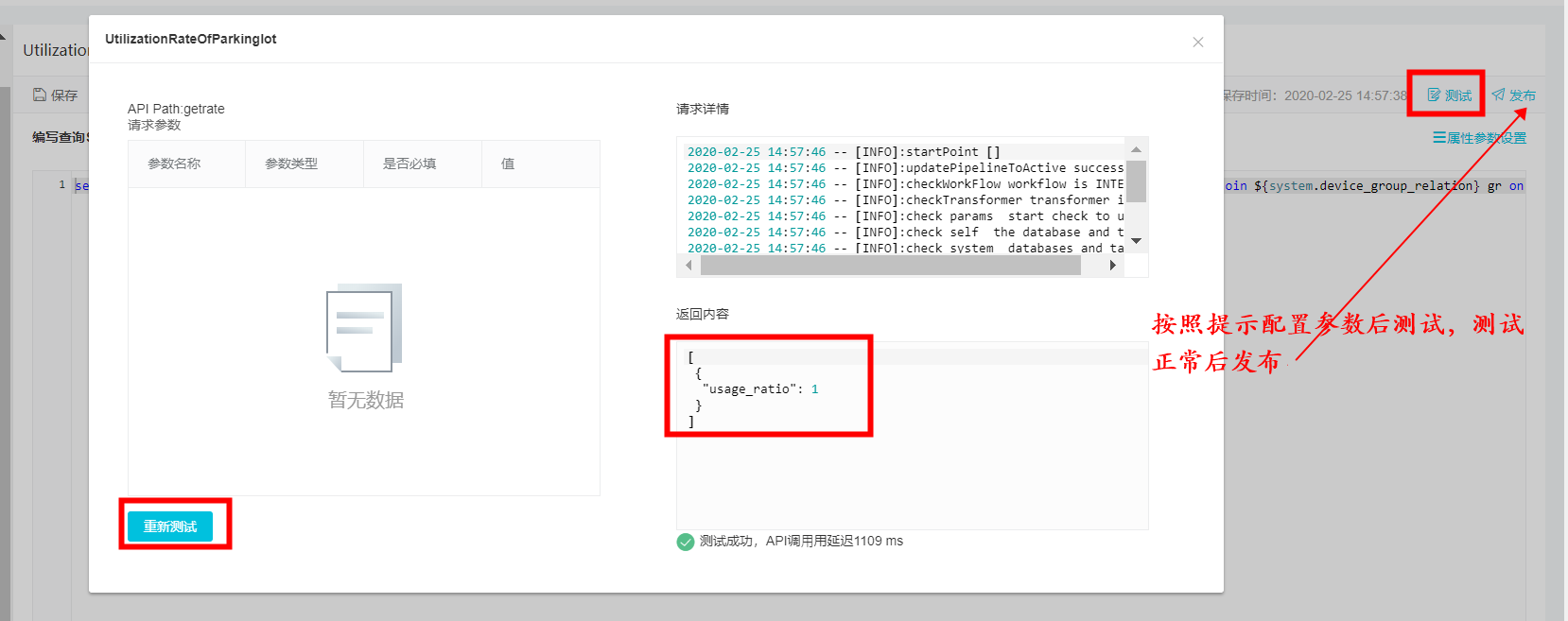This screenshot has width=1568, height=621.
Task: Click the updatePipelineToActive success log line
Action: pyautogui.click(x=905, y=167)
